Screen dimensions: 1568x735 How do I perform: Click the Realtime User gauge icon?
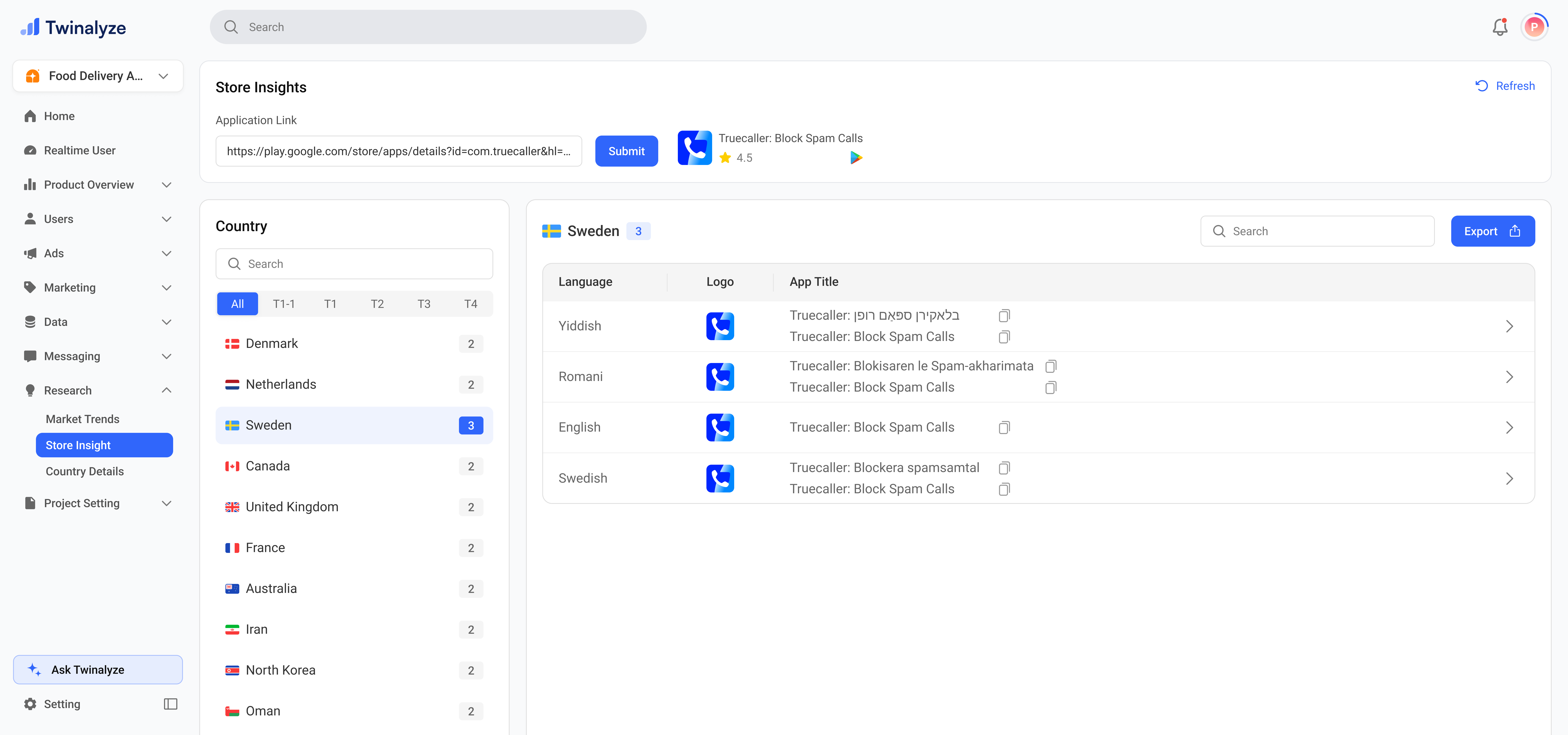click(x=30, y=150)
